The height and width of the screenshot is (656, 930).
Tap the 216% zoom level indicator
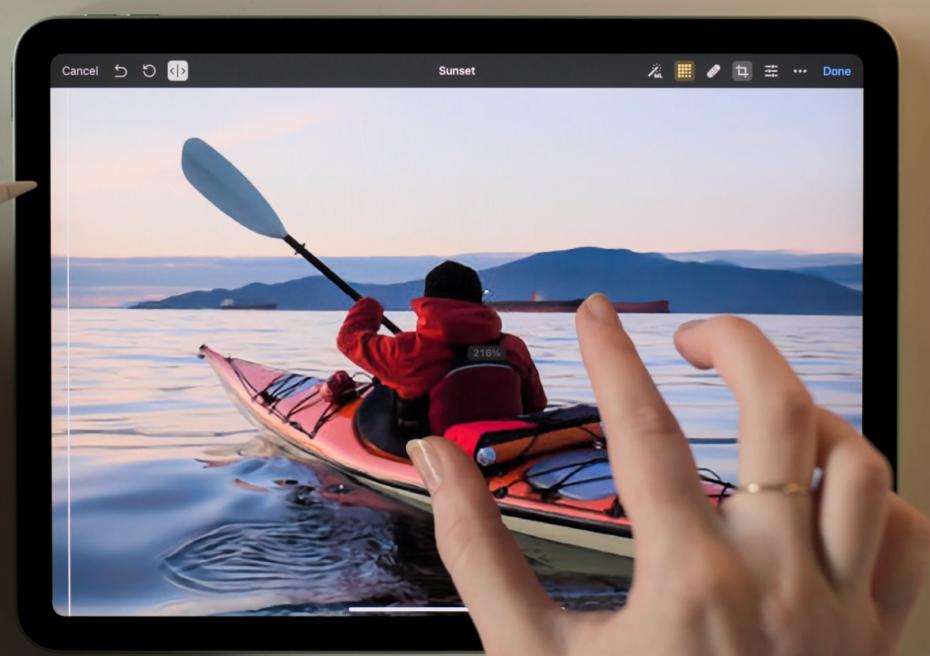tap(486, 353)
